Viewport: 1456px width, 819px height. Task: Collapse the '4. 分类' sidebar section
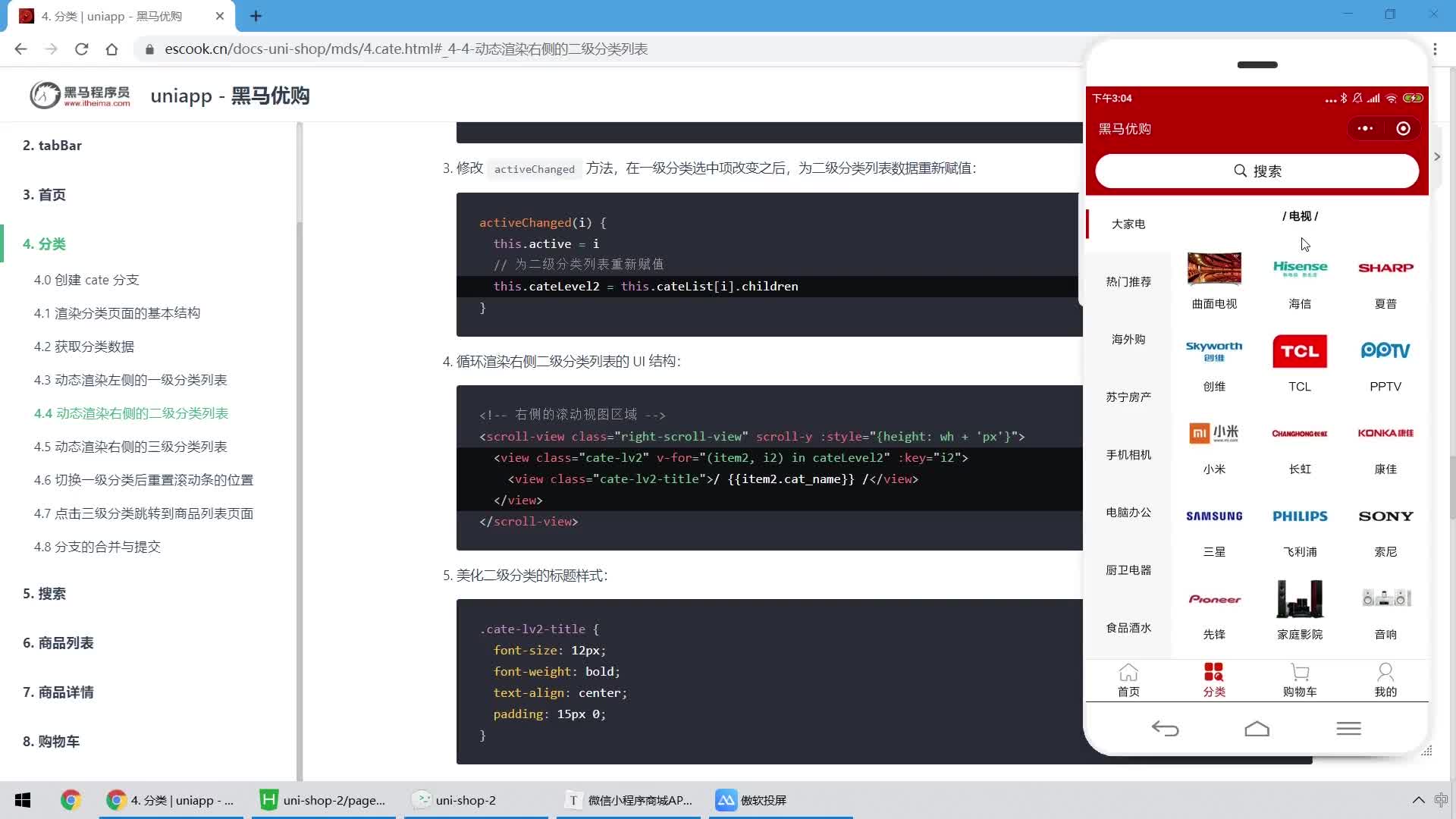44,244
